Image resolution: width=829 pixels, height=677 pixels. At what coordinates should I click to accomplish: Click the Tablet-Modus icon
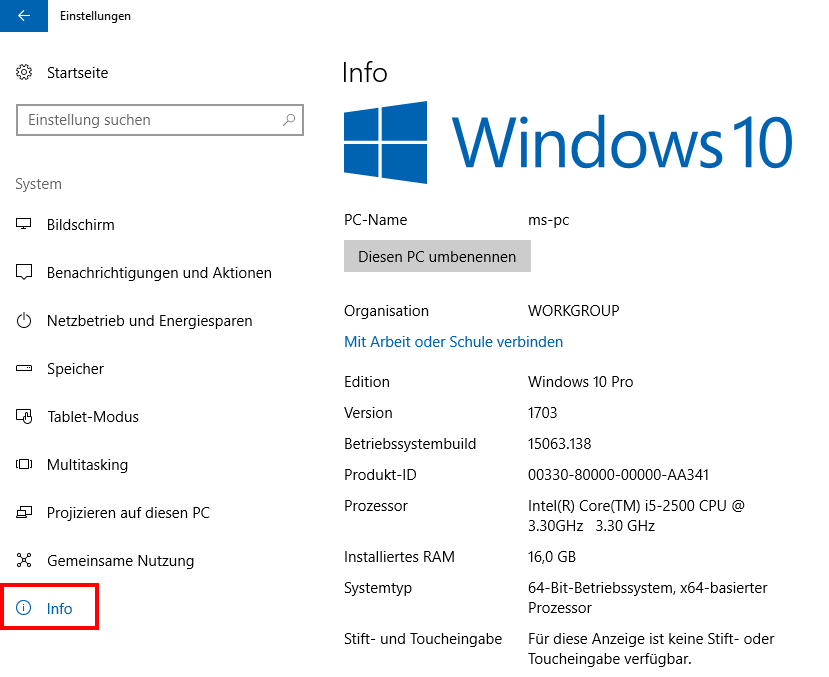(x=25, y=417)
